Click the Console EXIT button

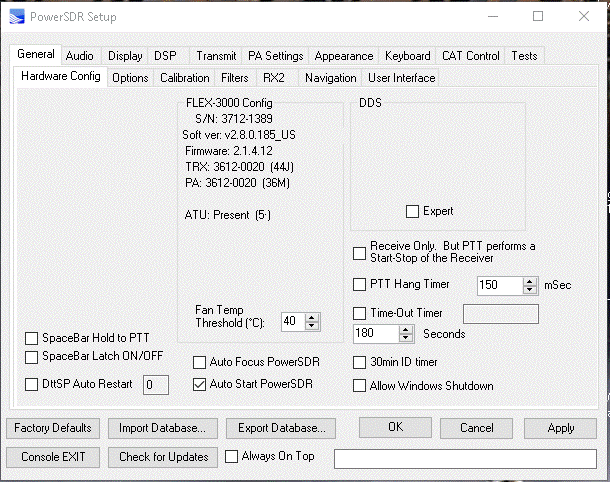tap(53, 457)
